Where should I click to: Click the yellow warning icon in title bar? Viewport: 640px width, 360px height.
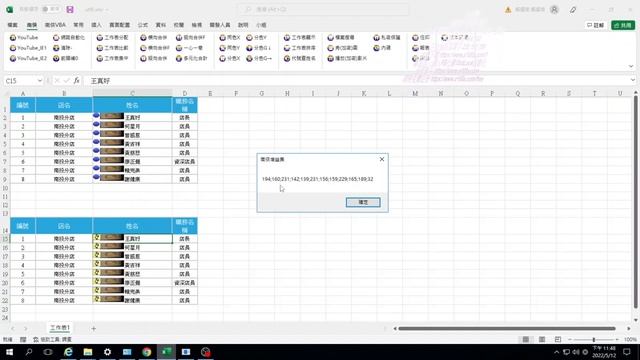pyautogui.click(x=508, y=9)
